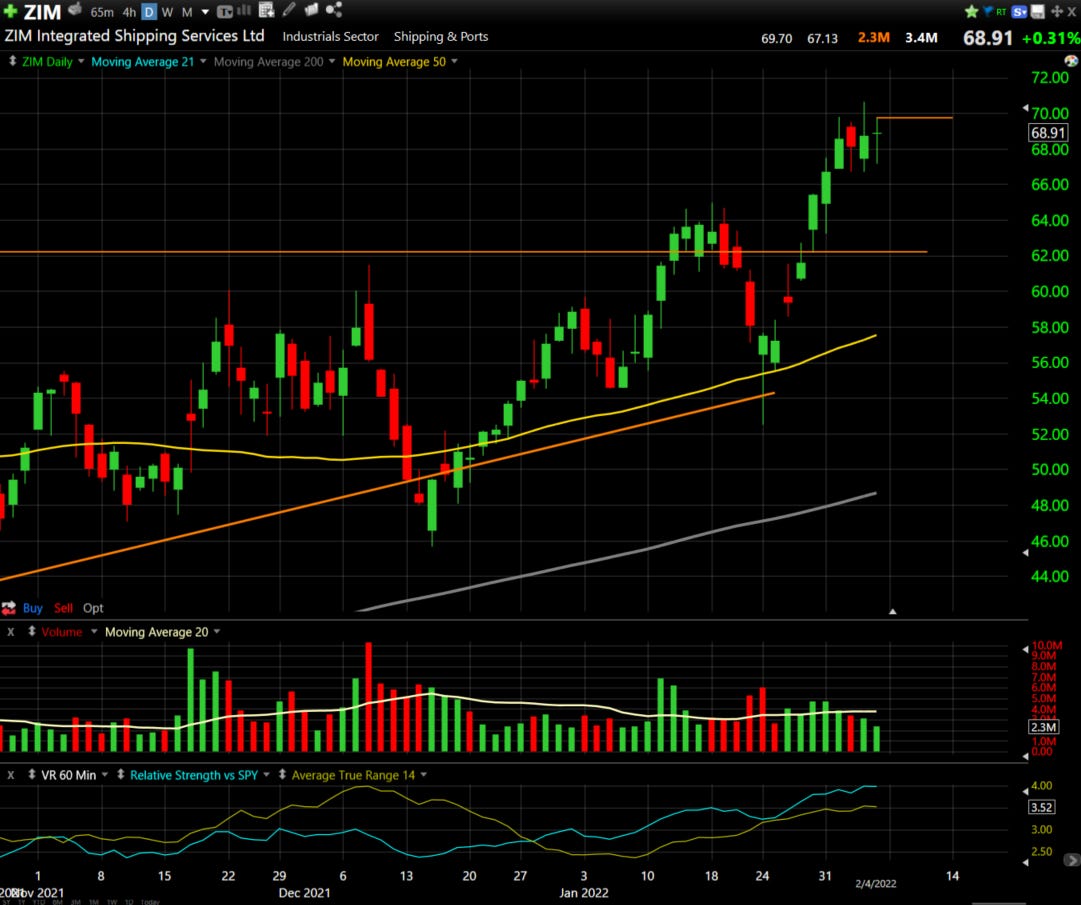1081x905 pixels.
Task: Click the blue flag icon
Action: coord(987,11)
